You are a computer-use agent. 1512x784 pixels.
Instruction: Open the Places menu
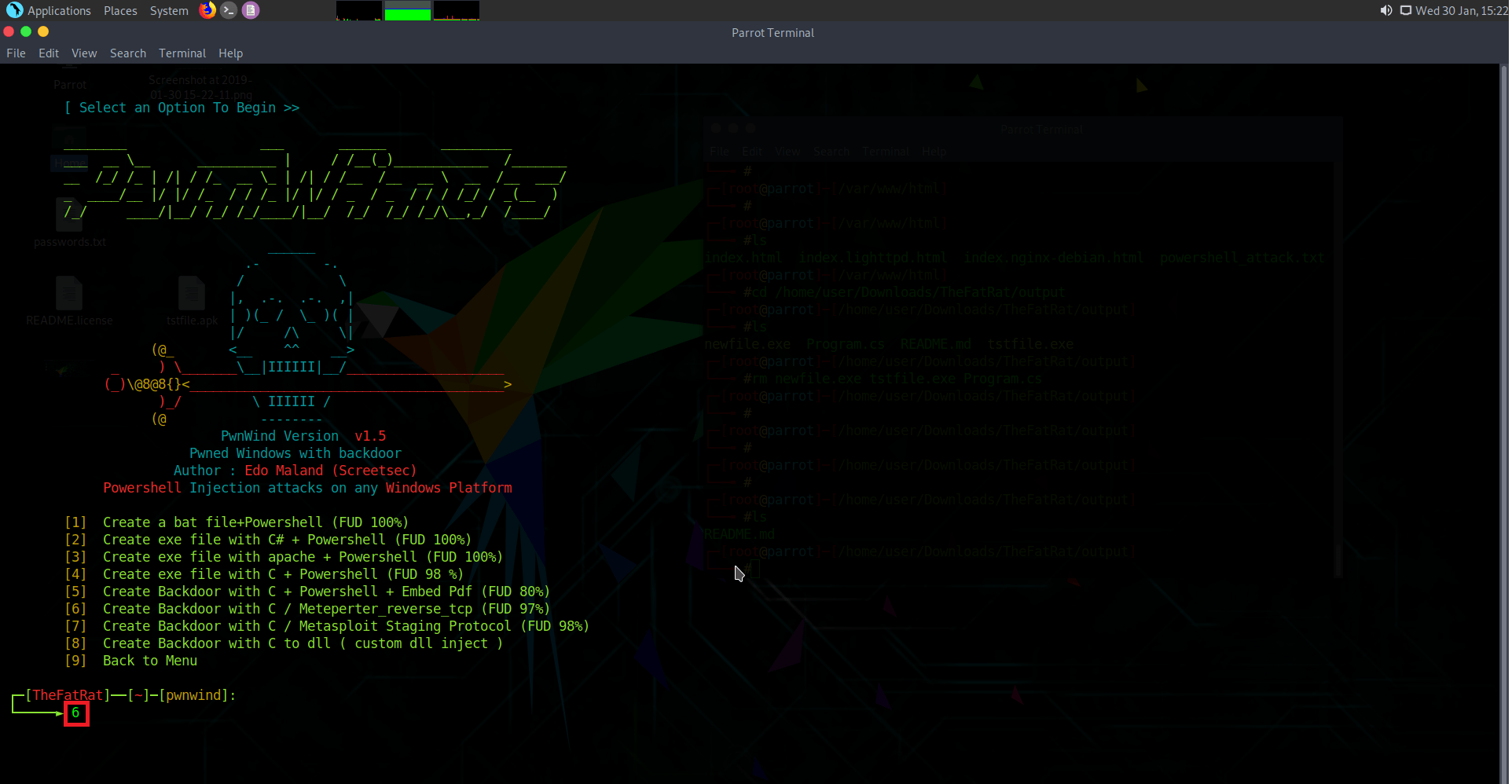coord(120,10)
